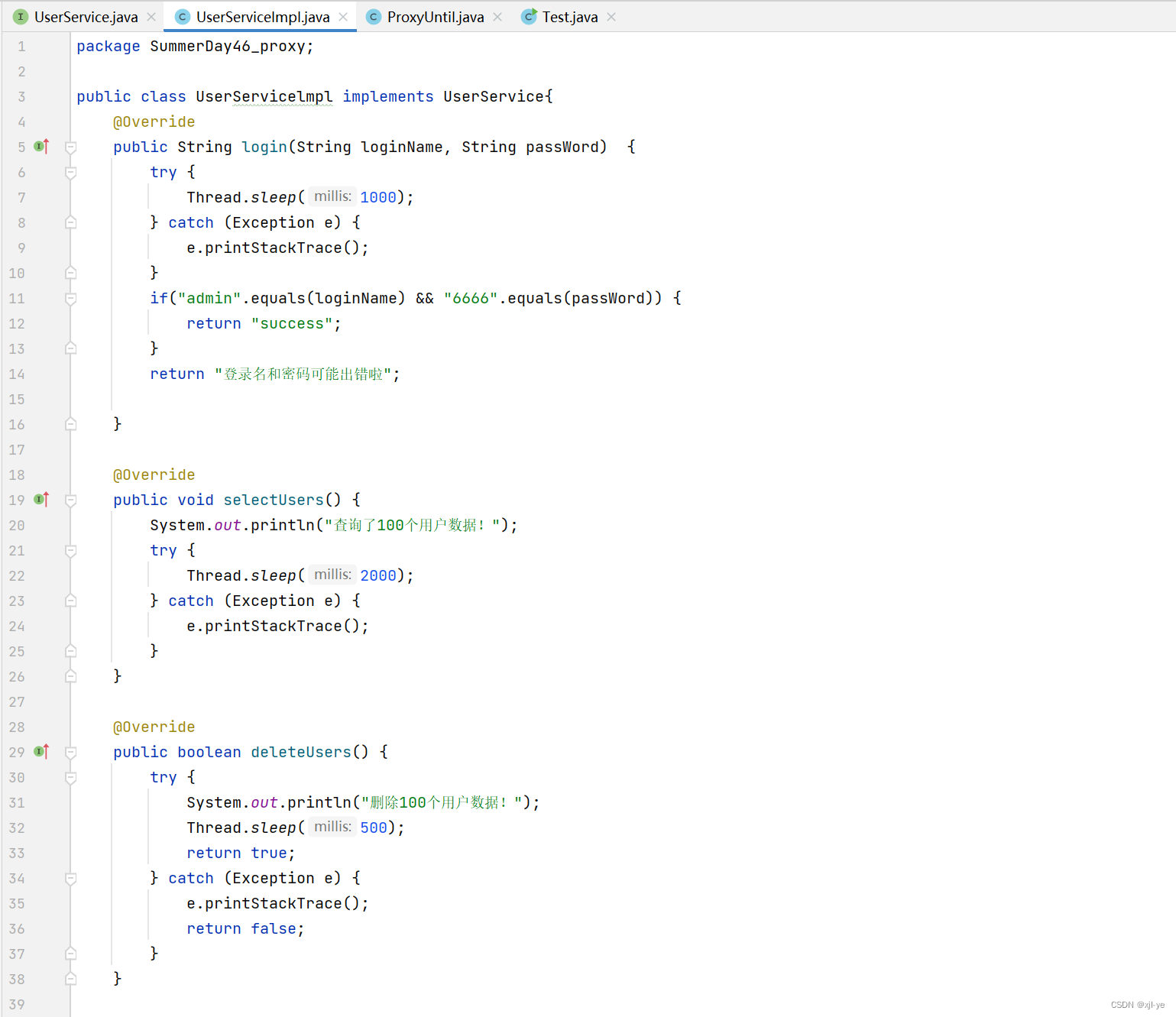This screenshot has height=1017, width=1176.
Task: Click the passWord parameter in login signature
Action: tap(562, 147)
